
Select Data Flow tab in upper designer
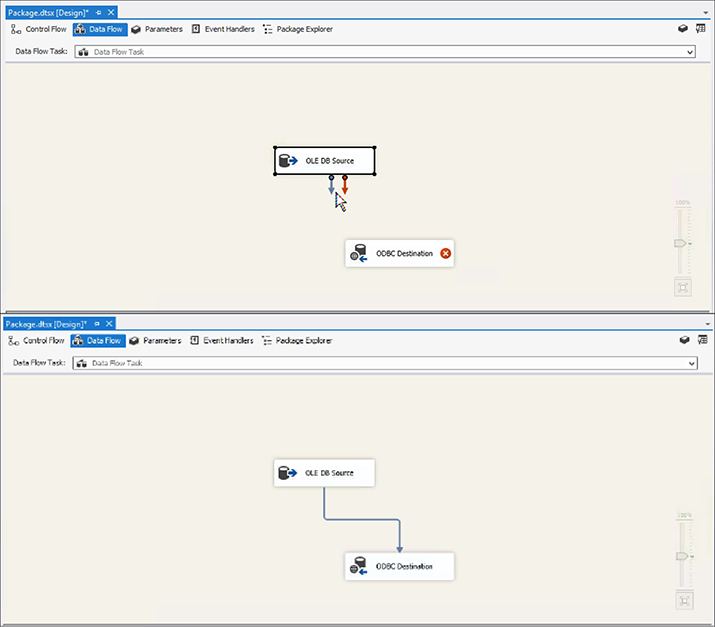click(100, 29)
